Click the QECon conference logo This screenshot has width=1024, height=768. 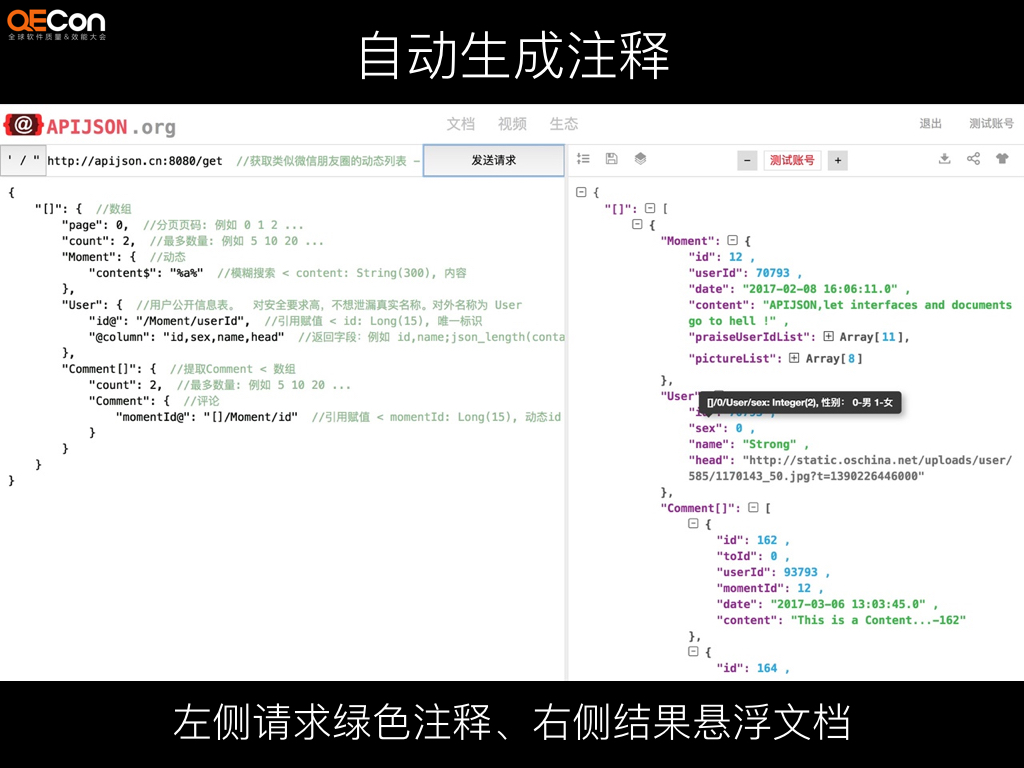point(58,22)
